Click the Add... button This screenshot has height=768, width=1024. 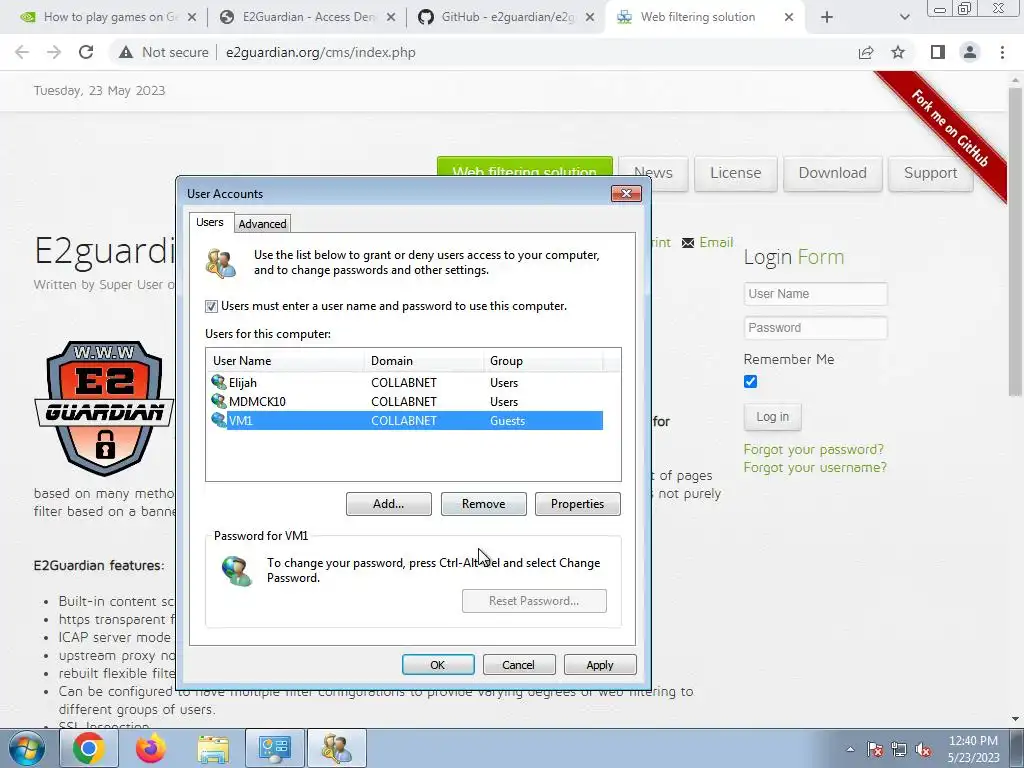(389, 504)
